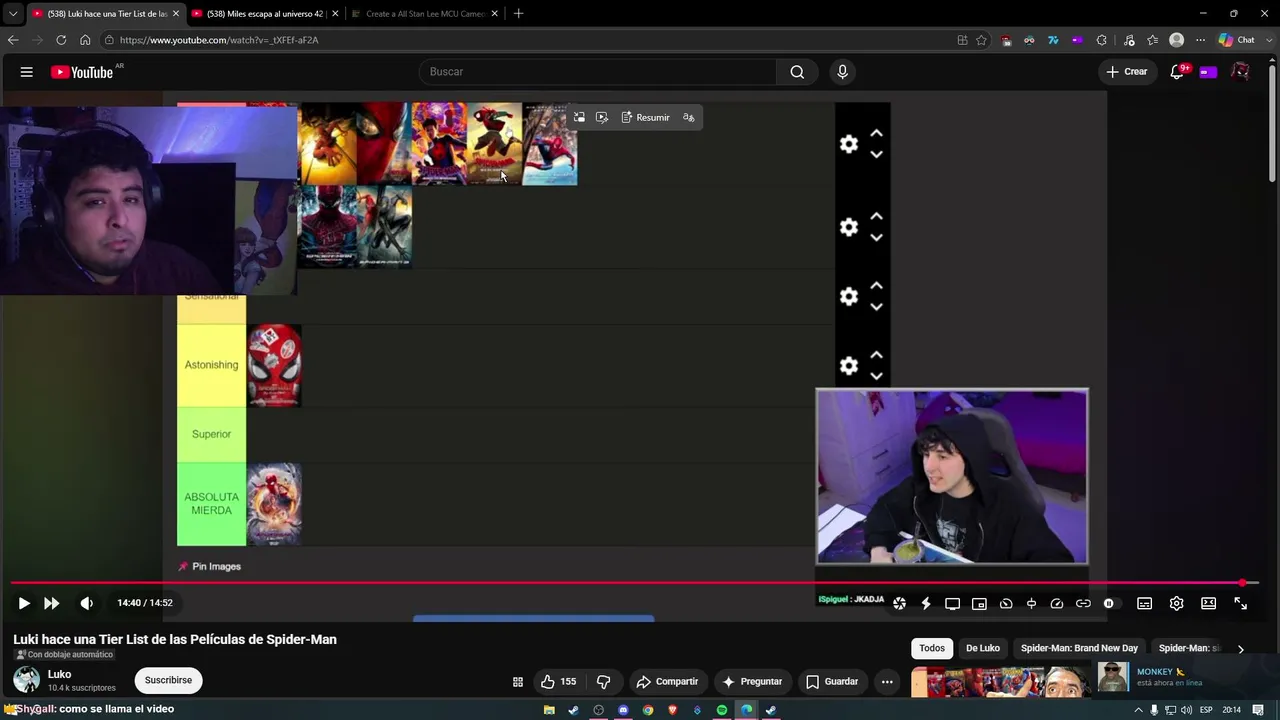The width and height of the screenshot is (1280, 720).
Task: Enable picture-in-picture from the player bar
Action: [x=979, y=604]
